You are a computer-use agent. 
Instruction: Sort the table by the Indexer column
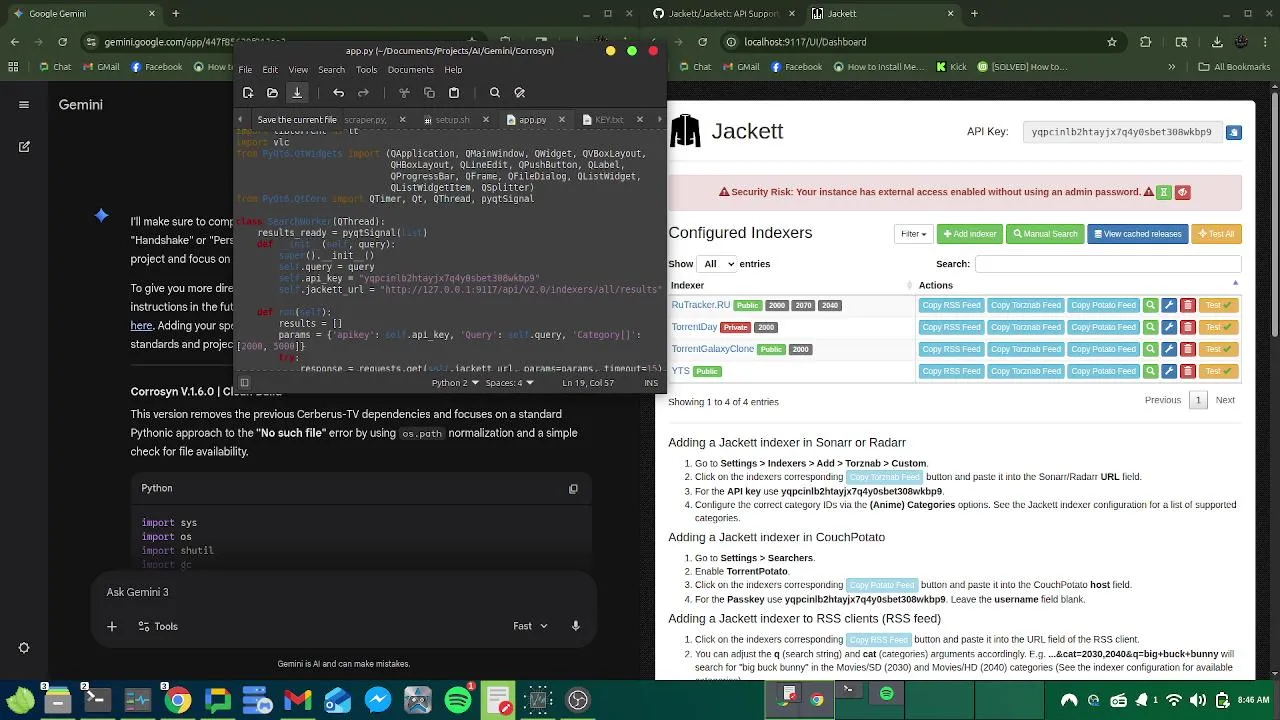790,285
